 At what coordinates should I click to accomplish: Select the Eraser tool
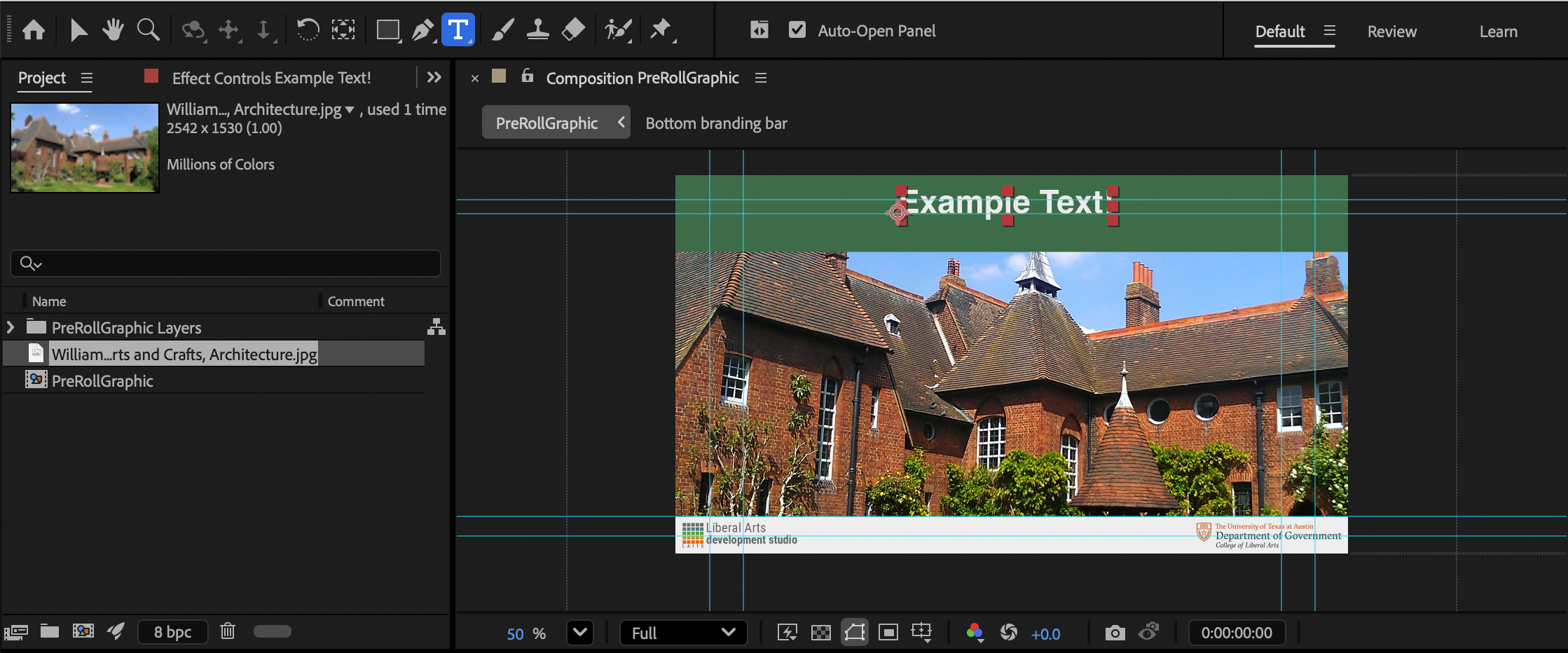tap(573, 30)
